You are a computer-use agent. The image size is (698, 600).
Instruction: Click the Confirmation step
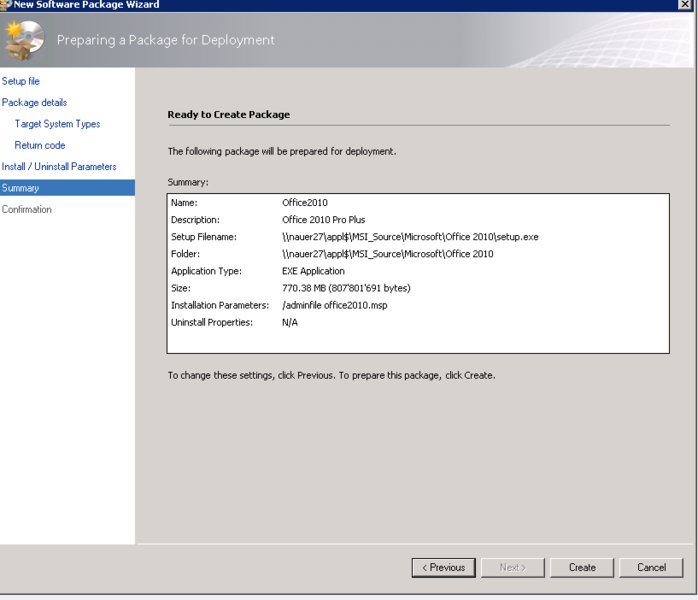coord(27,210)
